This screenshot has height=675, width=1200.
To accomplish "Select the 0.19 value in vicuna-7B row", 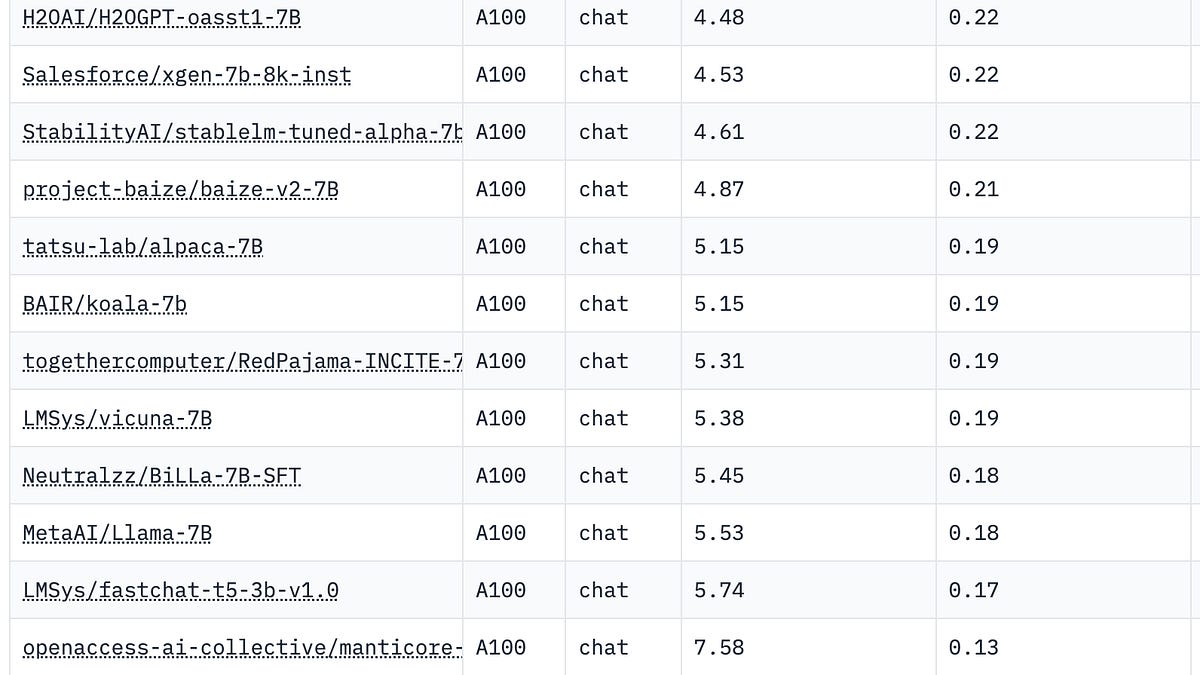I will tap(973, 418).
